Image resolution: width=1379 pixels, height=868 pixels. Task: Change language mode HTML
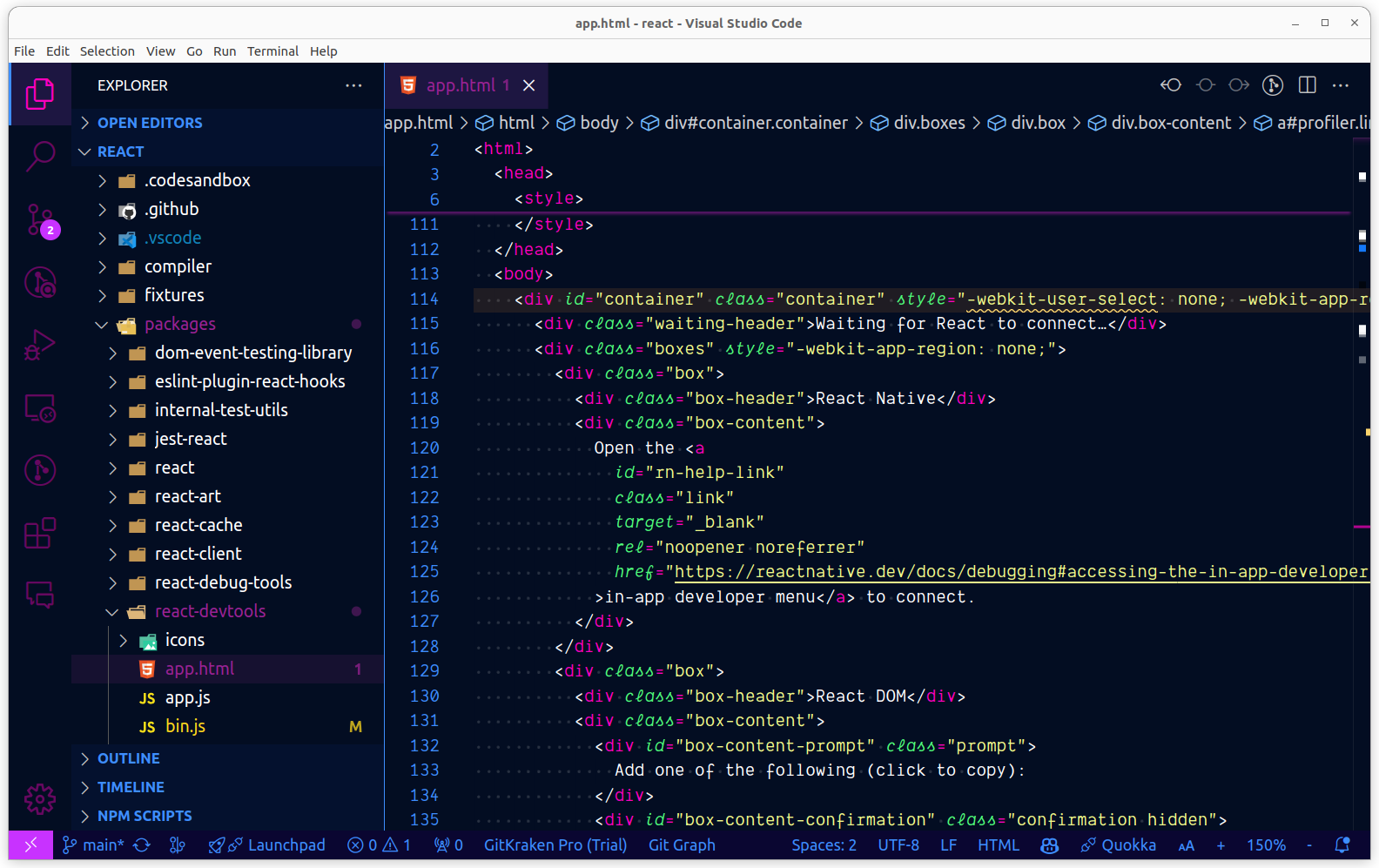(x=999, y=844)
